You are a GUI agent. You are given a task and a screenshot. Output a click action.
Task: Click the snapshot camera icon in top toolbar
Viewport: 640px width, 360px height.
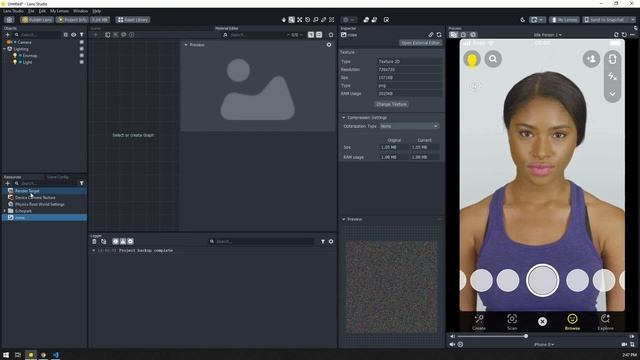(x=9, y=20)
